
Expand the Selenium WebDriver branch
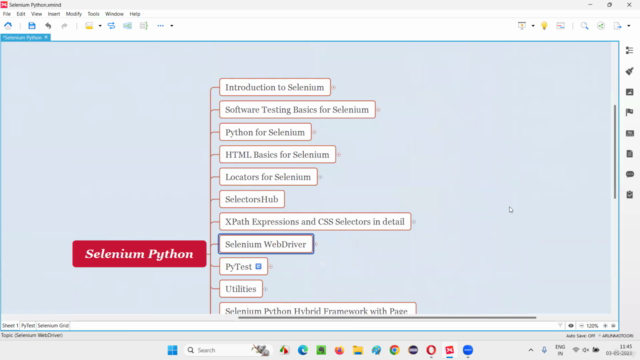pyautogui.click(x=316, y=244)
